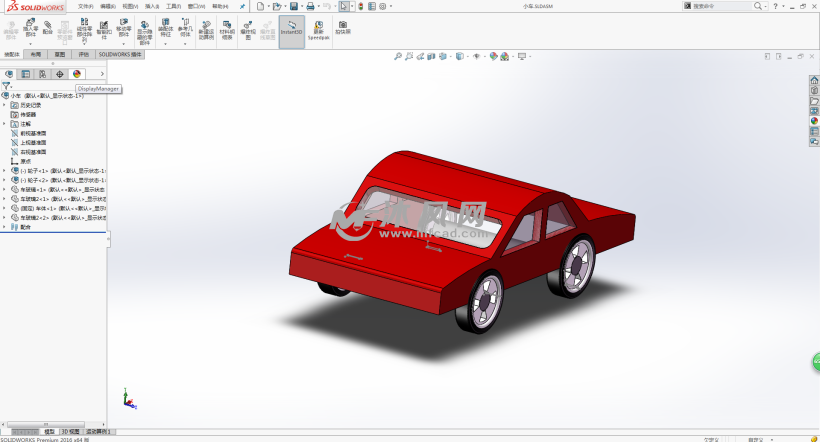Image resolution: width=820 pixels, height=442 pixels.
Task: Click the Mate paperclip icon
Action: point(48,27)
